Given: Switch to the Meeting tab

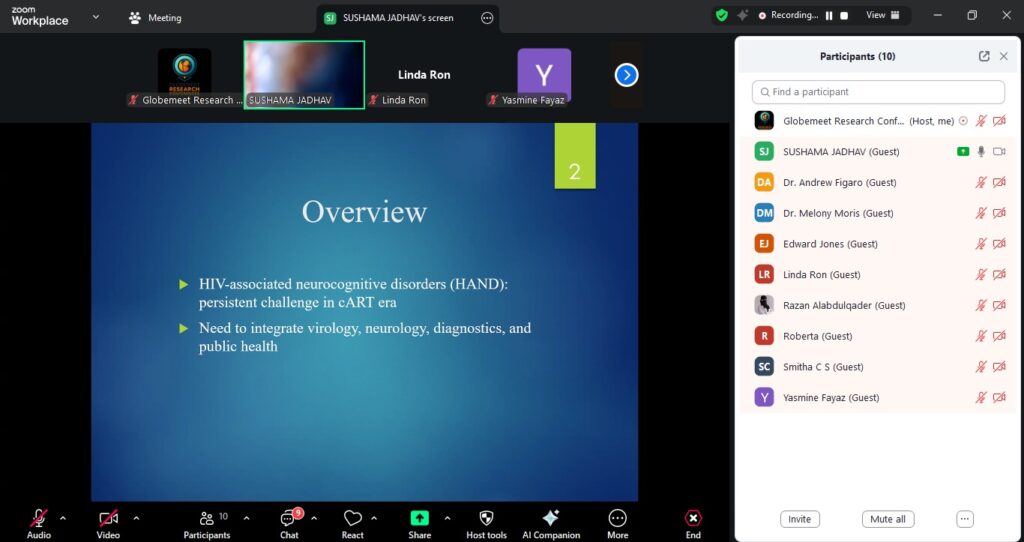Looking at the screenshot, I should [x=155, y=18].
